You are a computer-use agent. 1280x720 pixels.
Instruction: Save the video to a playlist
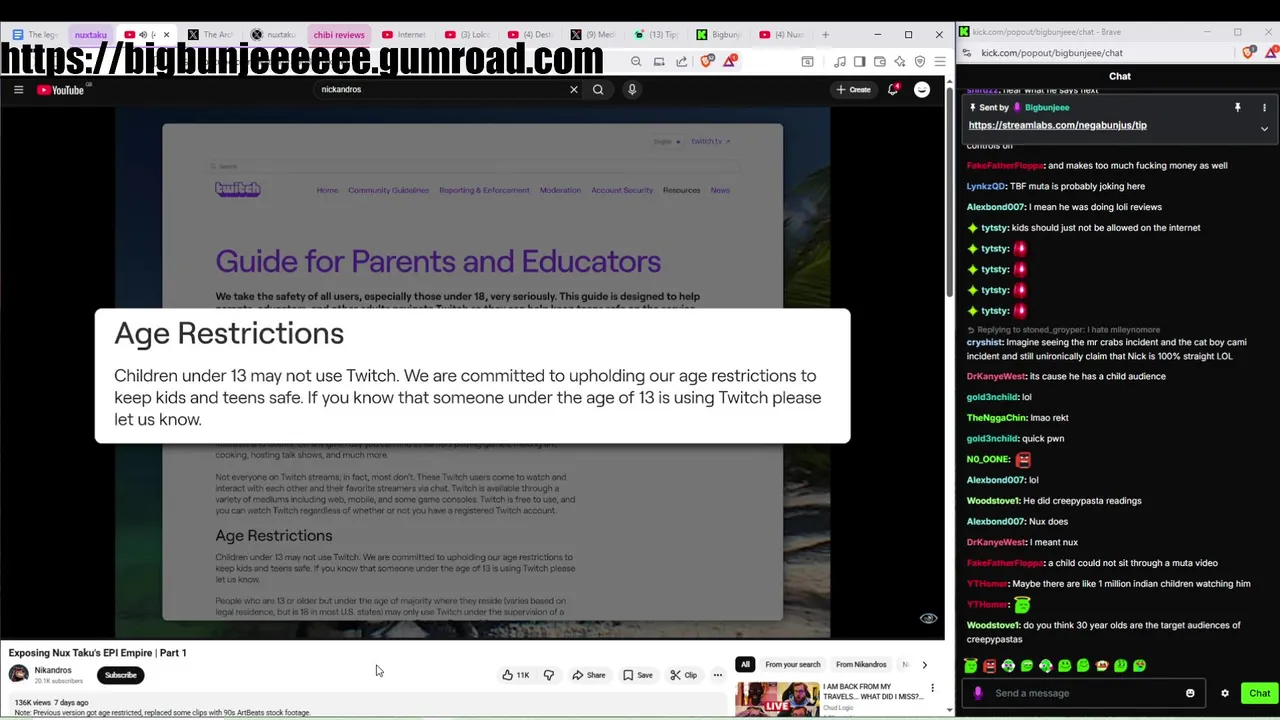point(638,675)
